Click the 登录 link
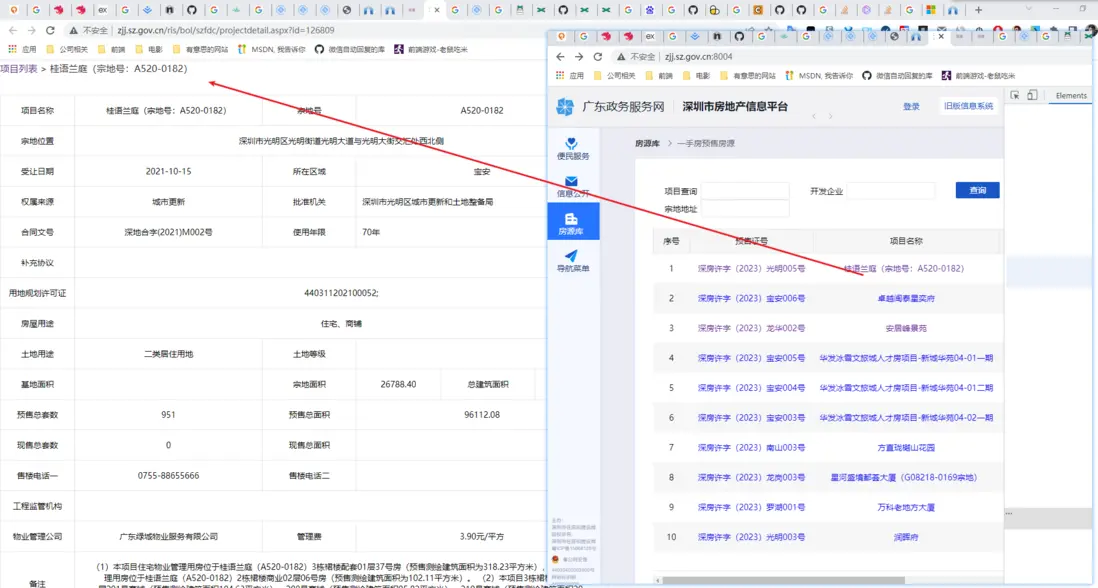Screen dimensions: 1098x588 click(x=911, y=106)
